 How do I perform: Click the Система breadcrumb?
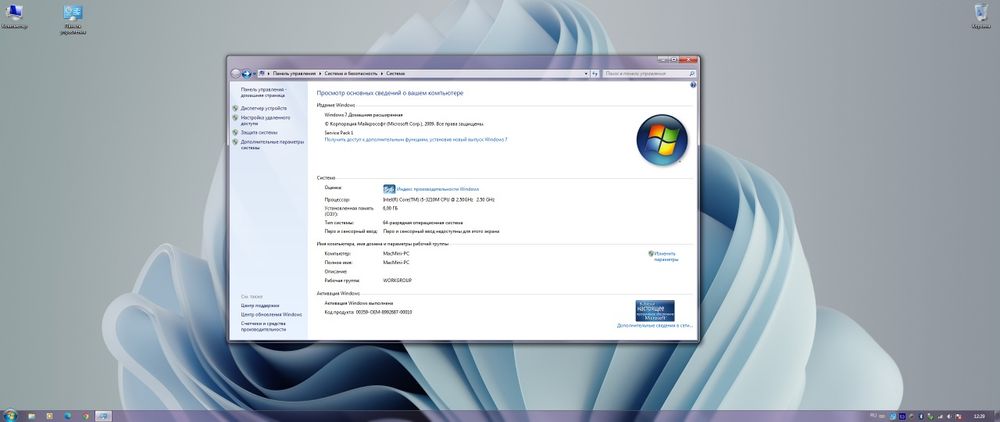(395, 74)
